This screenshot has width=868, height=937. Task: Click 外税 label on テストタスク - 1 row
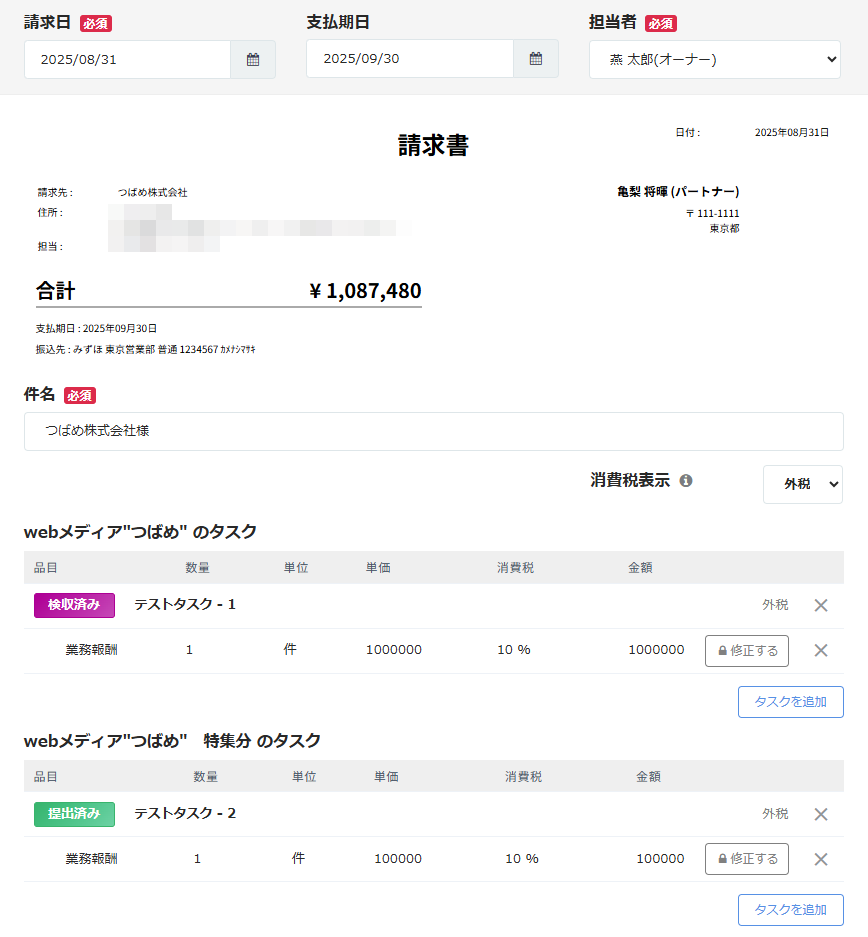(775, 605)
